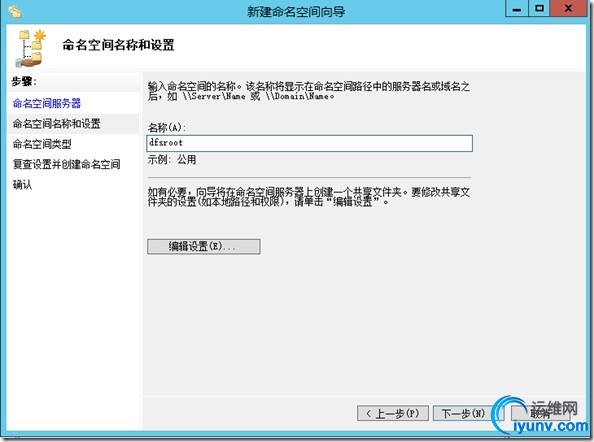
Task: Click the 名称 input field containing dfsroot
Action: [310, 143]
